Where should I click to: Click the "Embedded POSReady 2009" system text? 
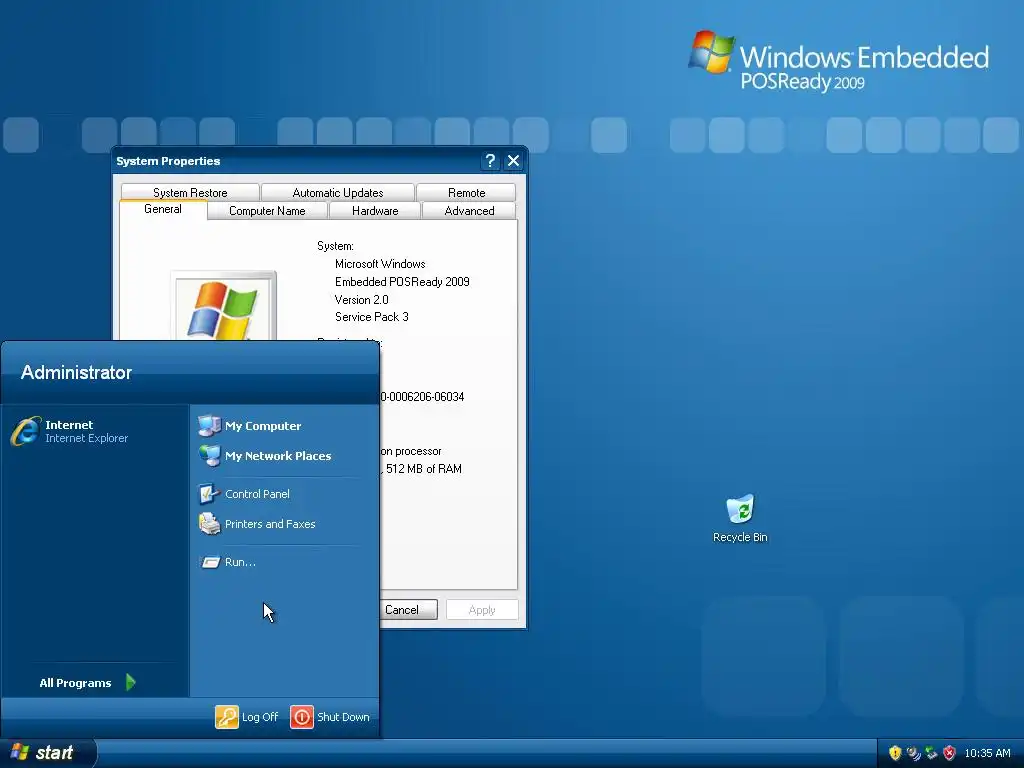click(x=402, y=281)
